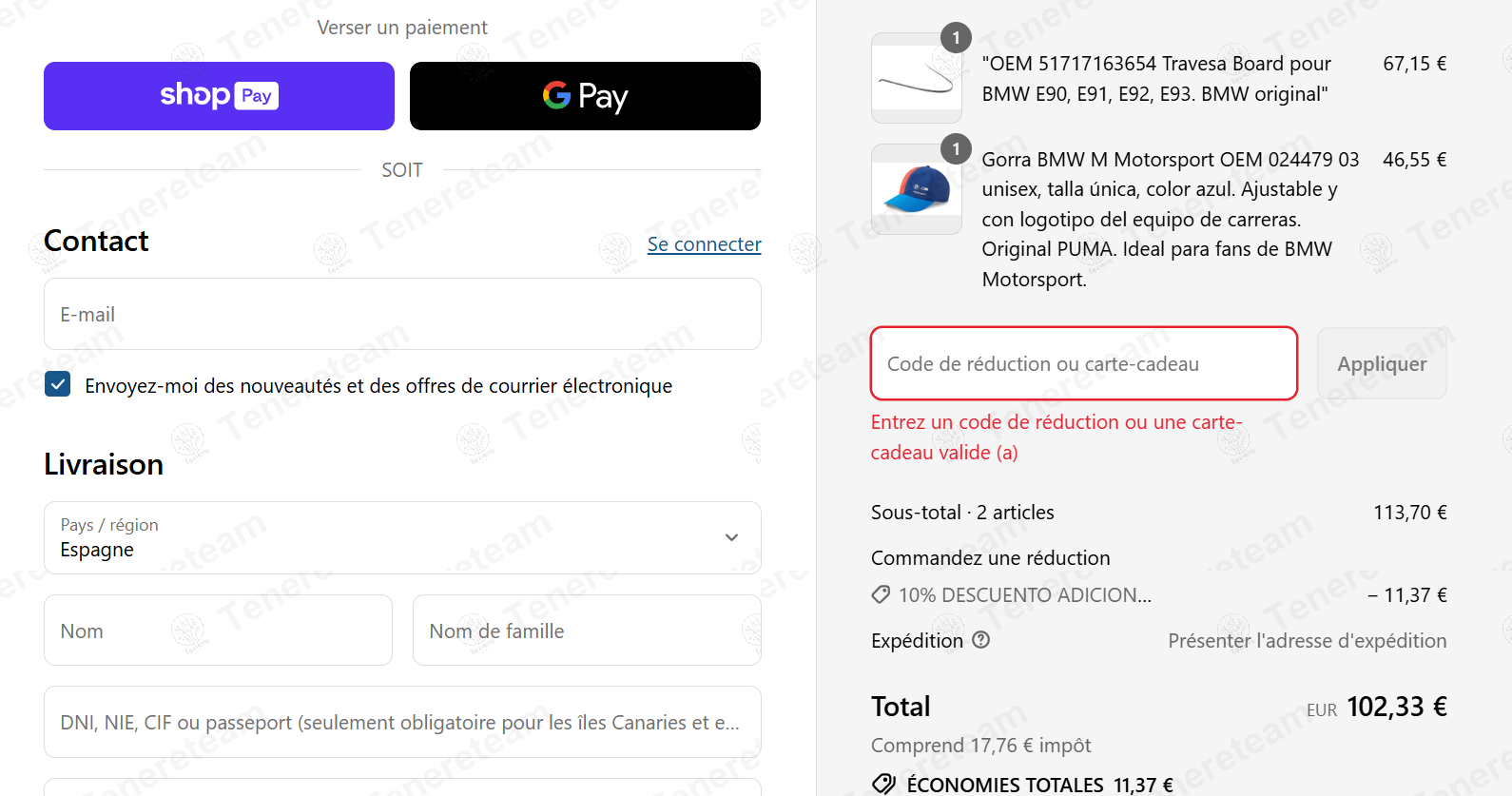This screenshot has width=1512, height=796.
Task: Focus the DNI, NIE, CIF field
Action: coord(402,722)
